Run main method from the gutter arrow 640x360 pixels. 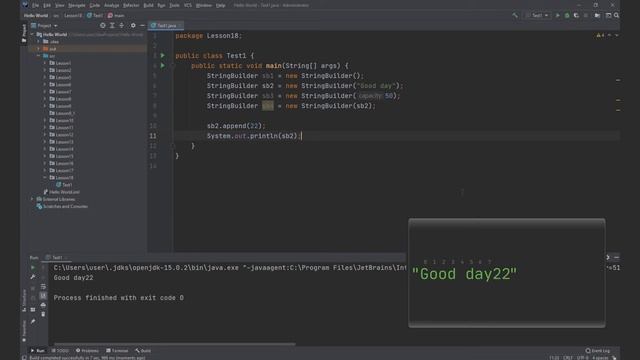162,65
